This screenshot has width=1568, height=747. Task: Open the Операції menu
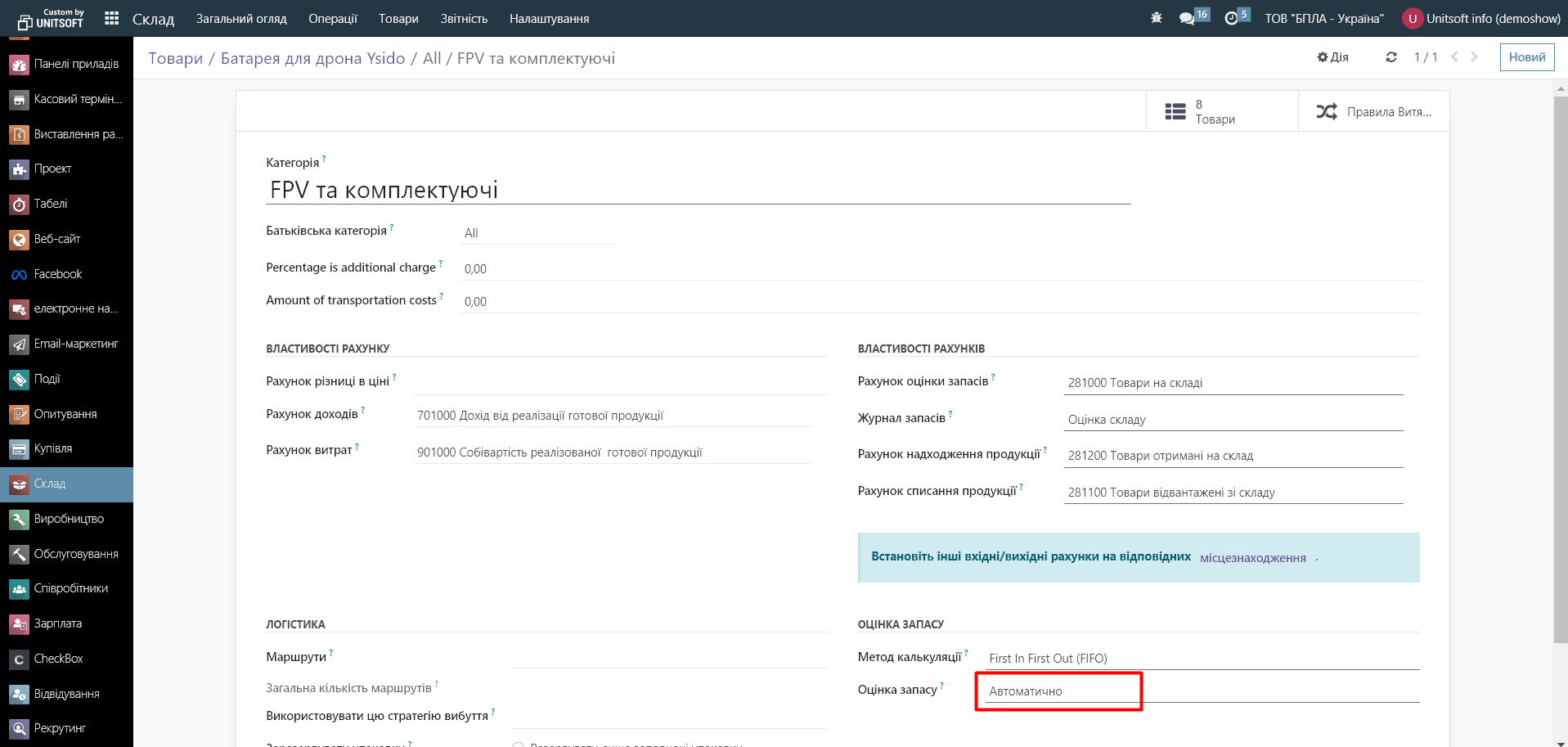[332, 19]
